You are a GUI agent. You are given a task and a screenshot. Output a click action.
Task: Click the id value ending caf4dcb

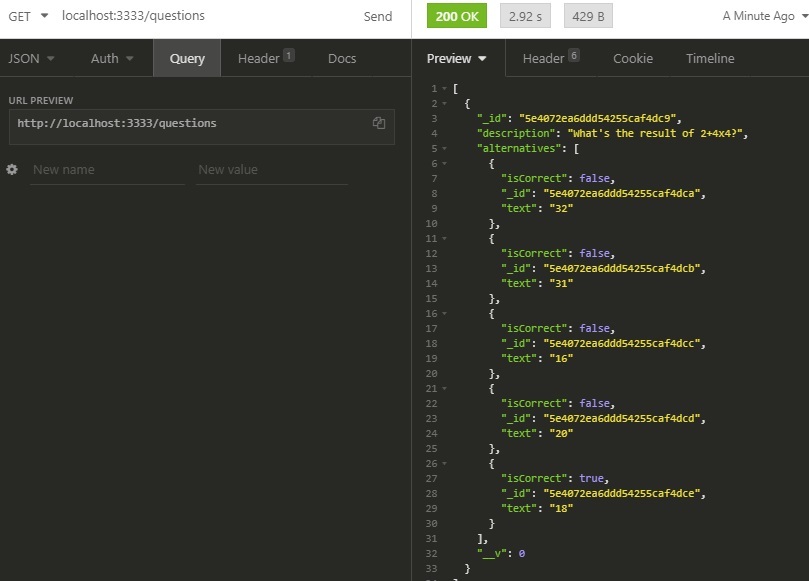(622, 268)
